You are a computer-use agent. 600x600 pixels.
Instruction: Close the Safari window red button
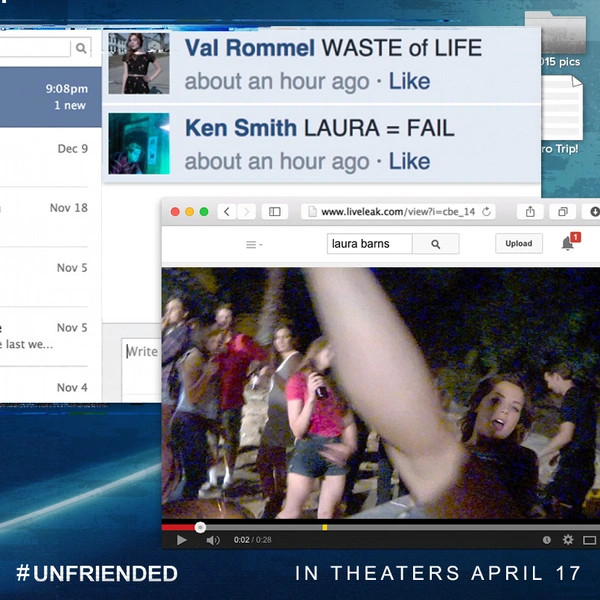click(175, 212)
